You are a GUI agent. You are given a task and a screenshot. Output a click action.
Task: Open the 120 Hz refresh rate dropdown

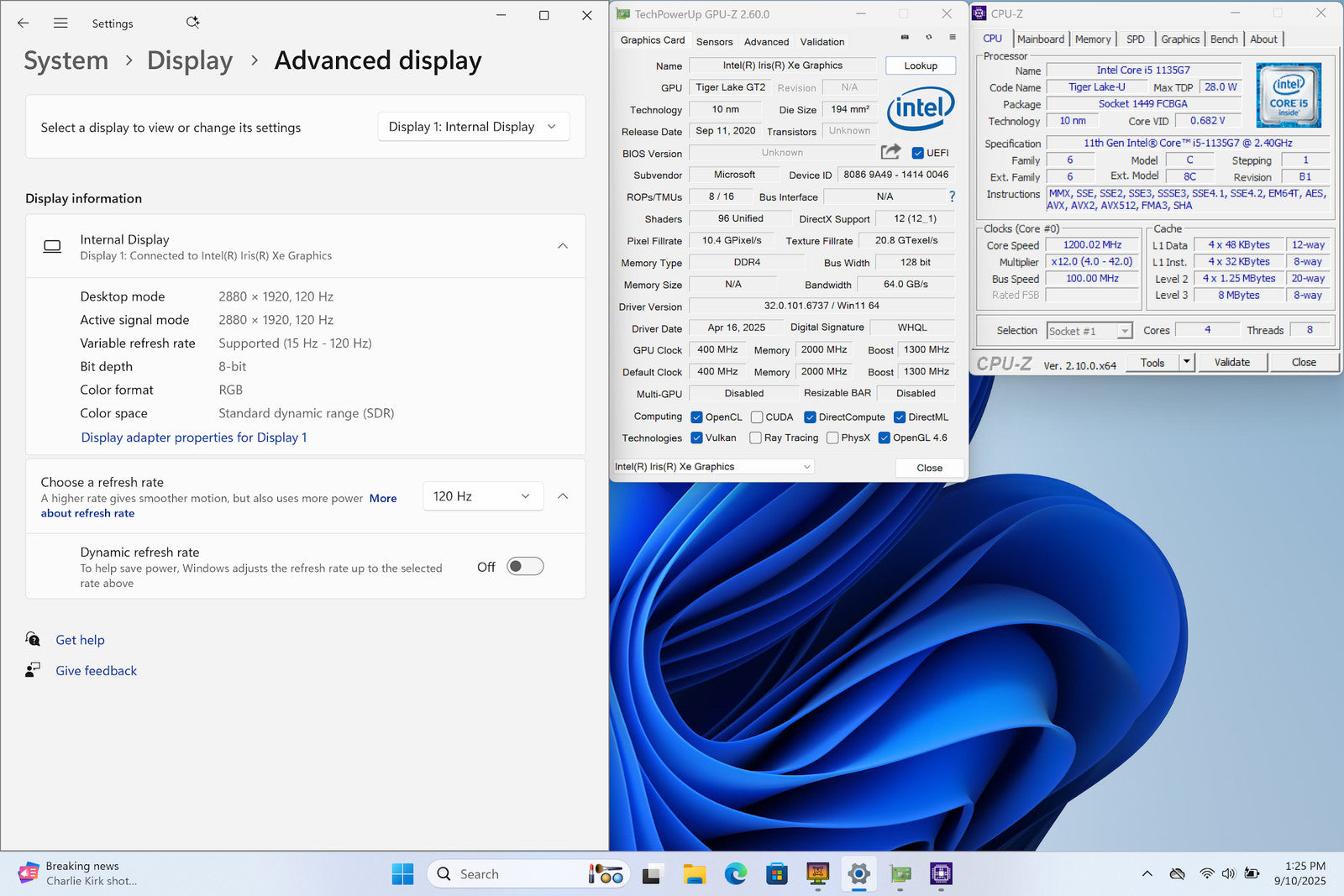(x=482, y=496)
